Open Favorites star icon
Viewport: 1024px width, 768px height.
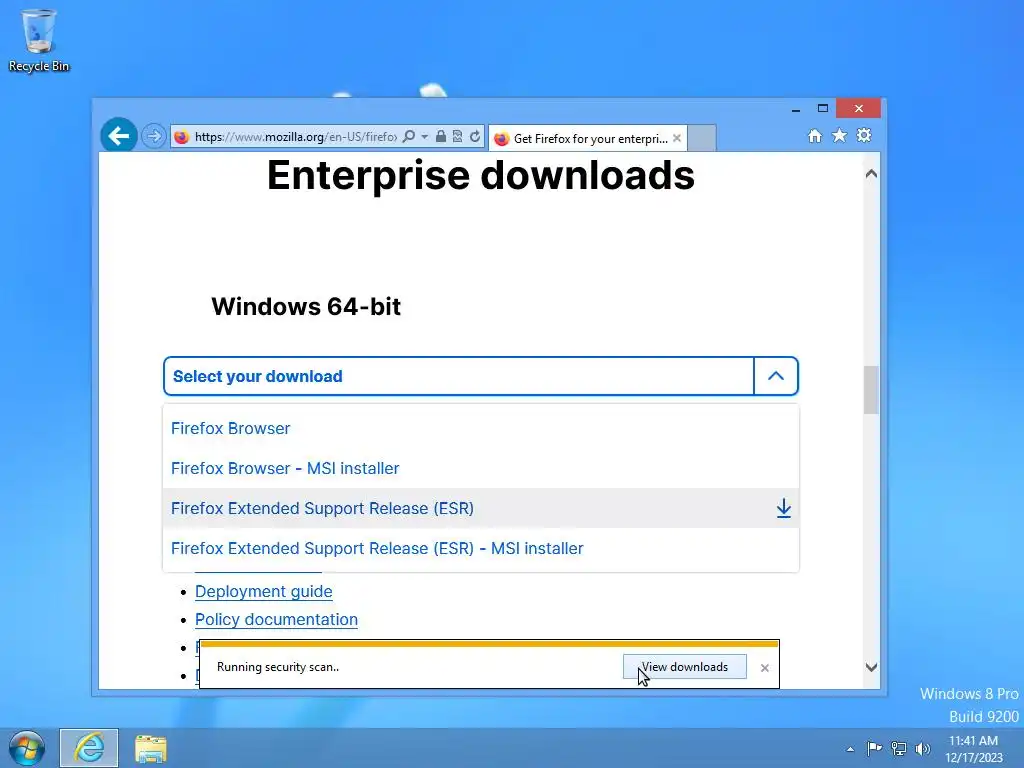(x=839, y=135)
